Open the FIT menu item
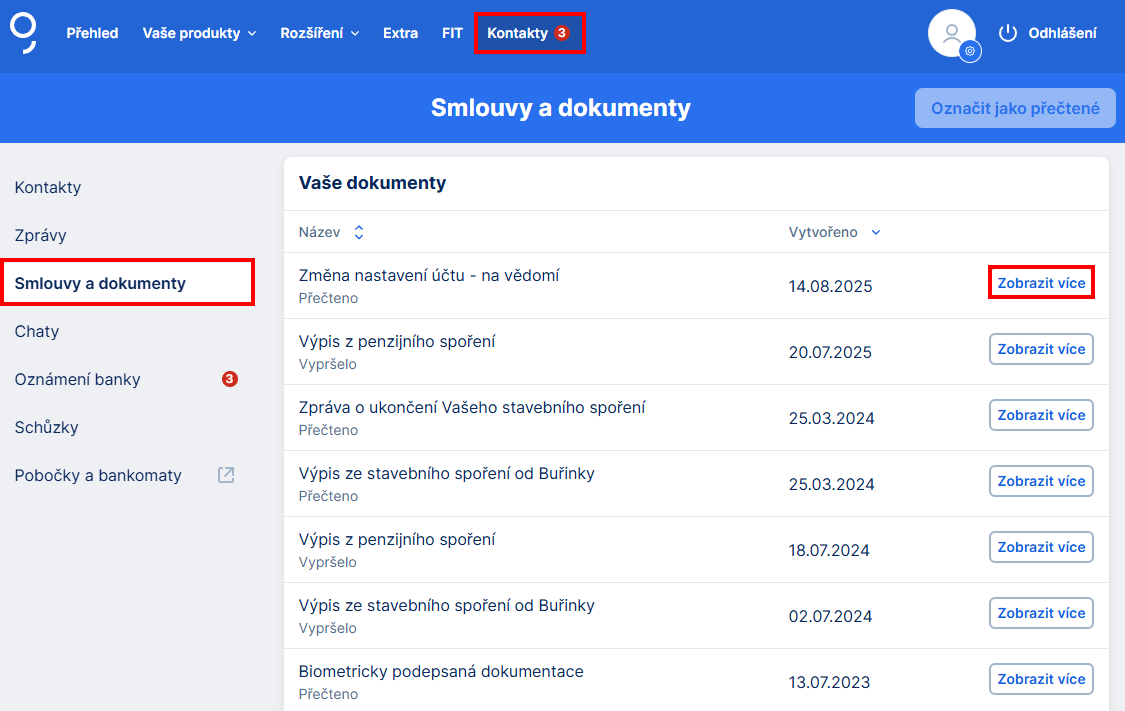 pyautogui.click(x=452, y=32)
